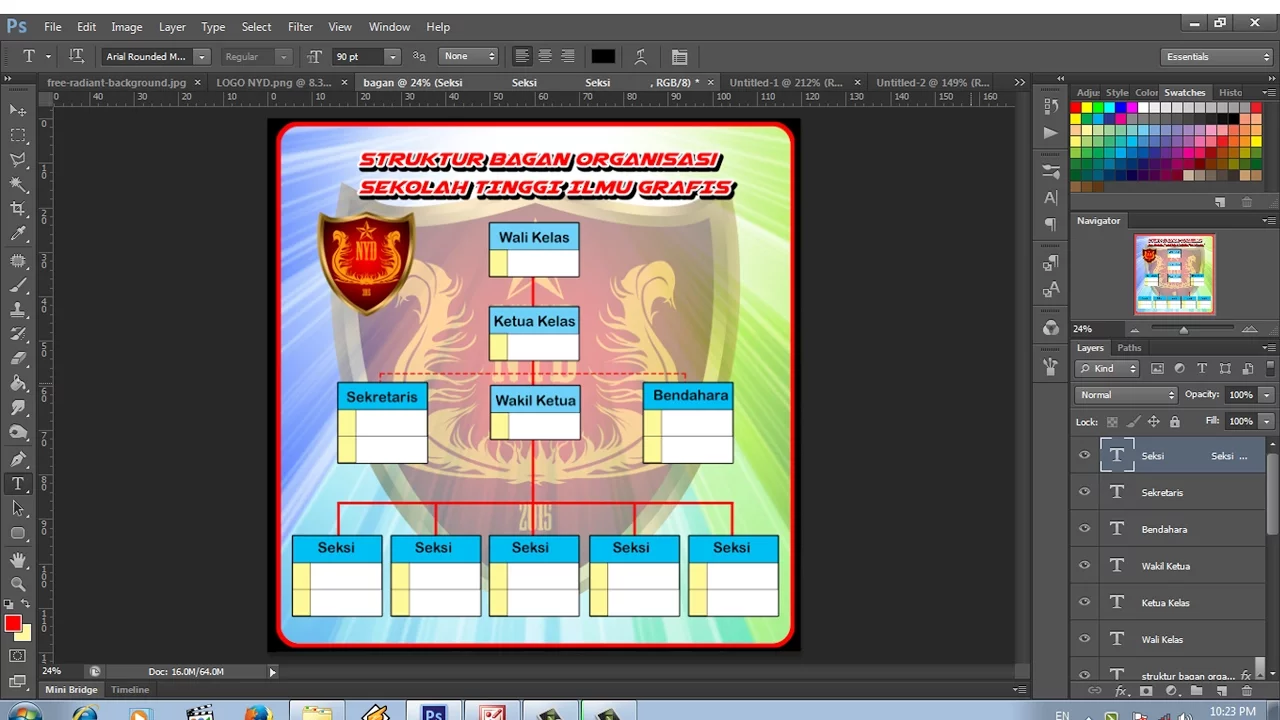Hide the Bendahara layer
This screenshot has width=1280, height=720.
[1084, 529]
